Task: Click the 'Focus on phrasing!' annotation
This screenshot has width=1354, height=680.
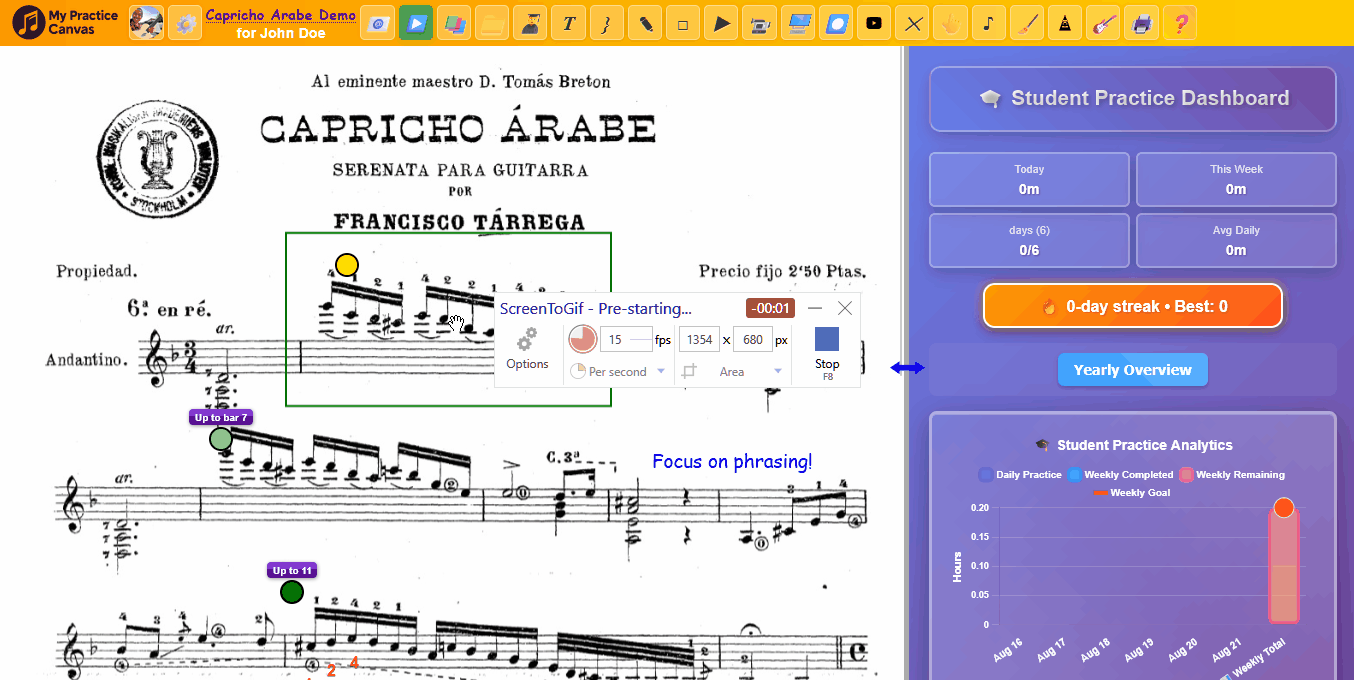Action: coord(732,461)
